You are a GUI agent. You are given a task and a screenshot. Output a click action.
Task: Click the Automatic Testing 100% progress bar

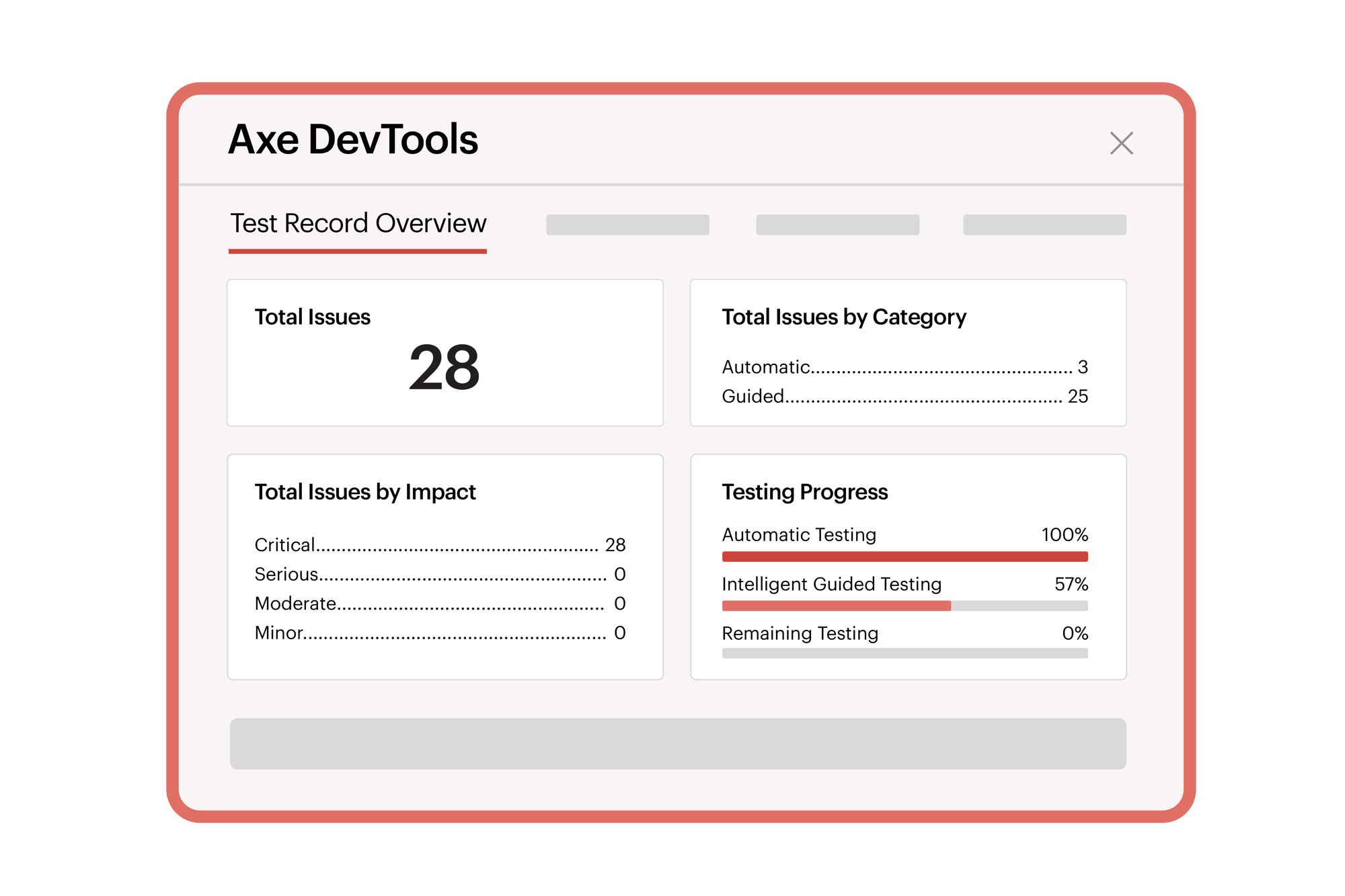tap(905, 556)
